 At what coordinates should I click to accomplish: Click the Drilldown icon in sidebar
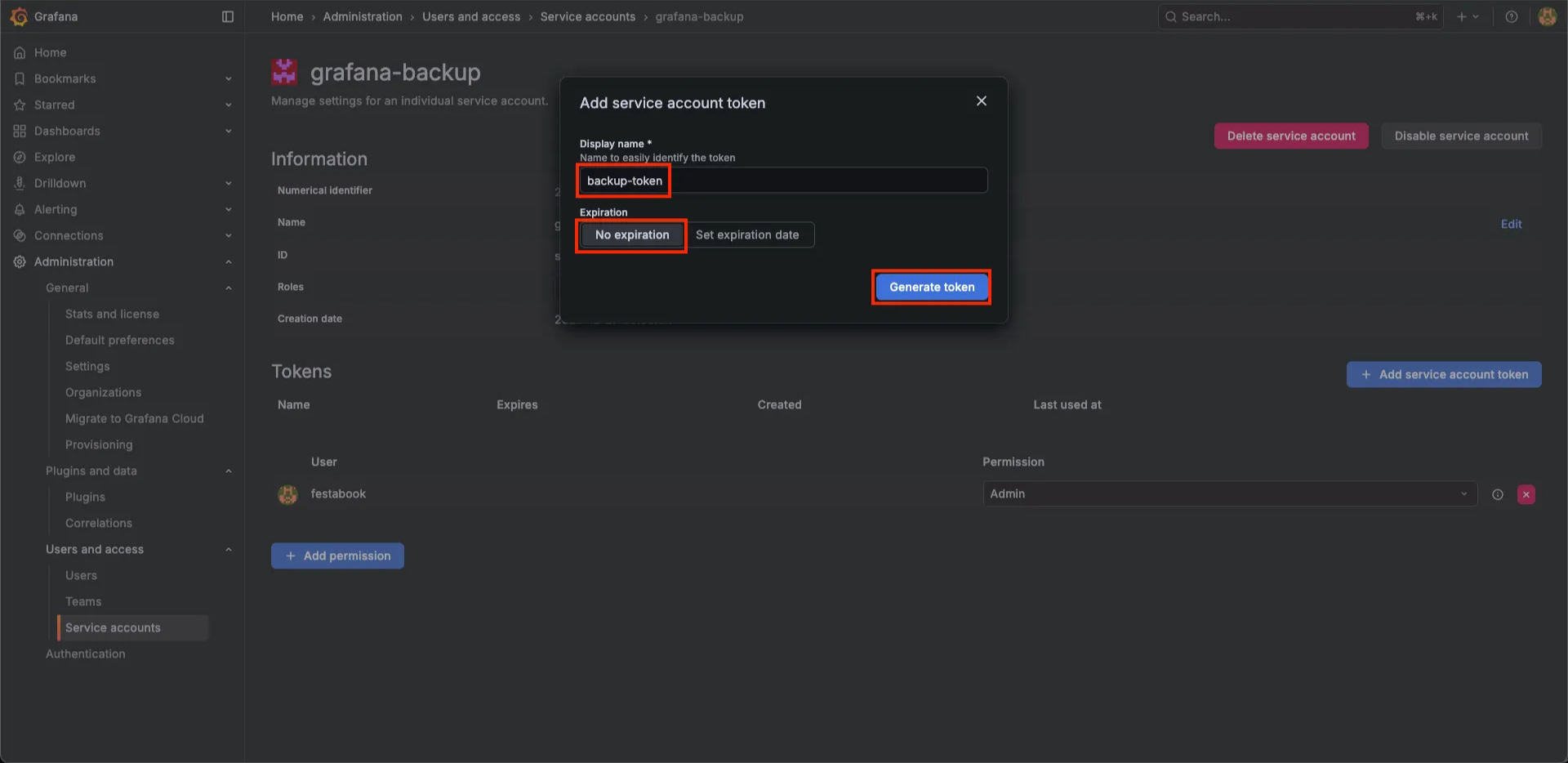(20, 183)
